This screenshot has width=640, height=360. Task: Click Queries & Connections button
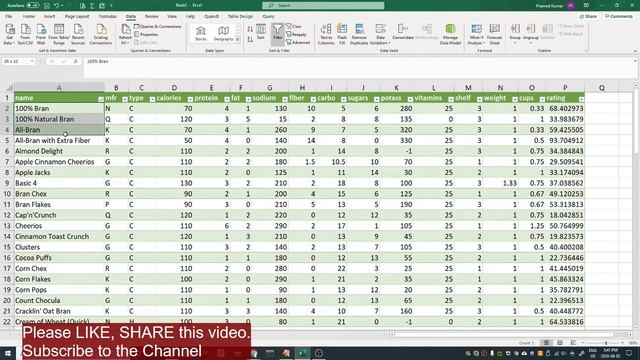158,27
